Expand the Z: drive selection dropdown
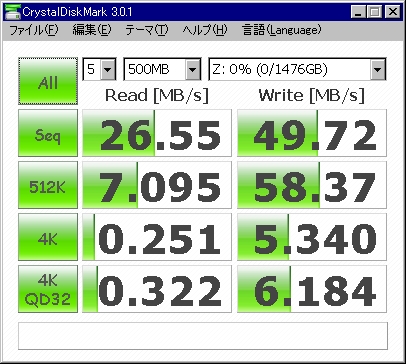 click(378, 69)
